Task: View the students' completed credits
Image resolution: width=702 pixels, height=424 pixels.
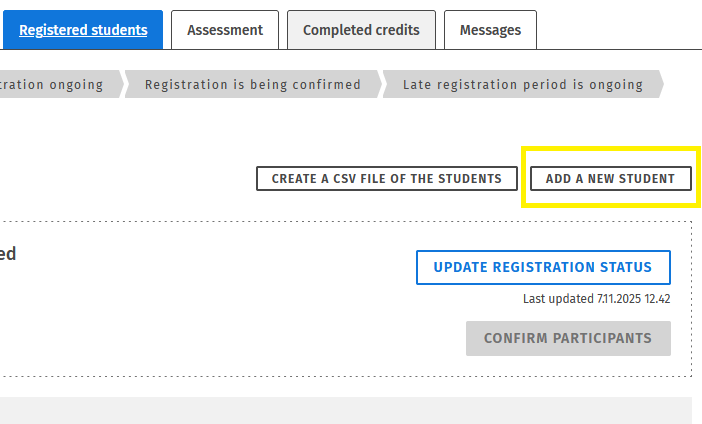Action: pos(361,30)
